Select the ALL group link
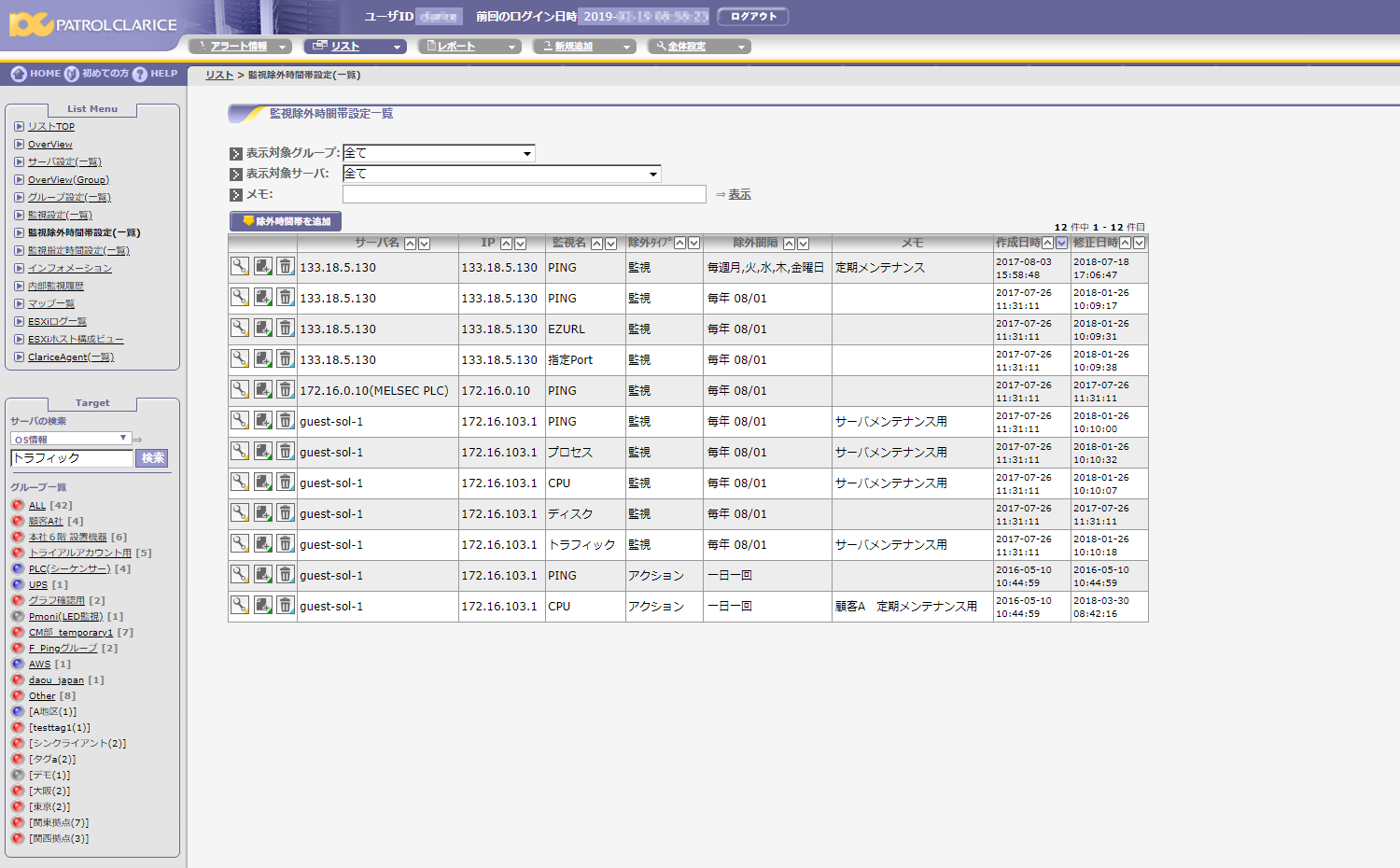Screen dimensions: 1400x868 click(37, 506)
